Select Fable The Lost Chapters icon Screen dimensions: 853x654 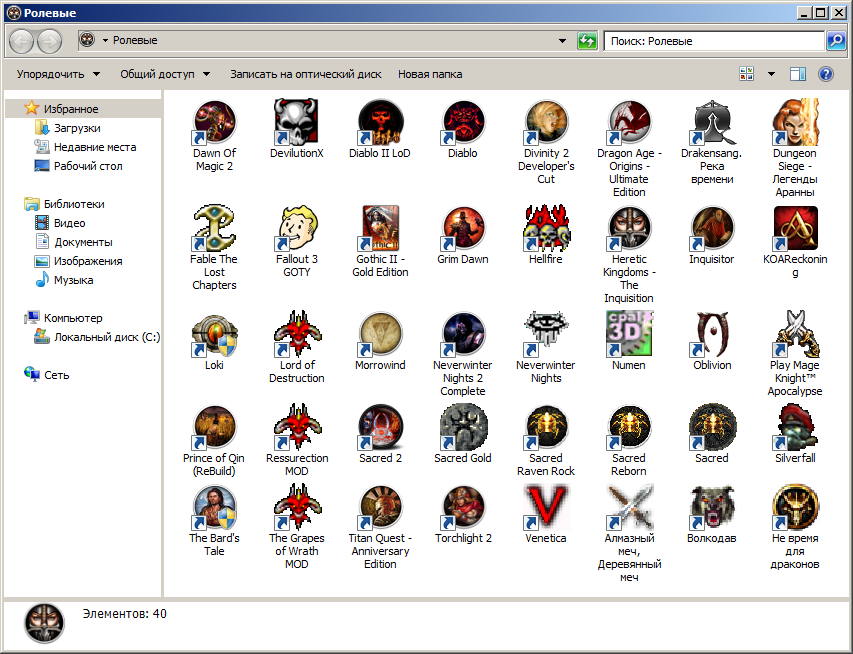pyautogui.click(x=214, y=228)
